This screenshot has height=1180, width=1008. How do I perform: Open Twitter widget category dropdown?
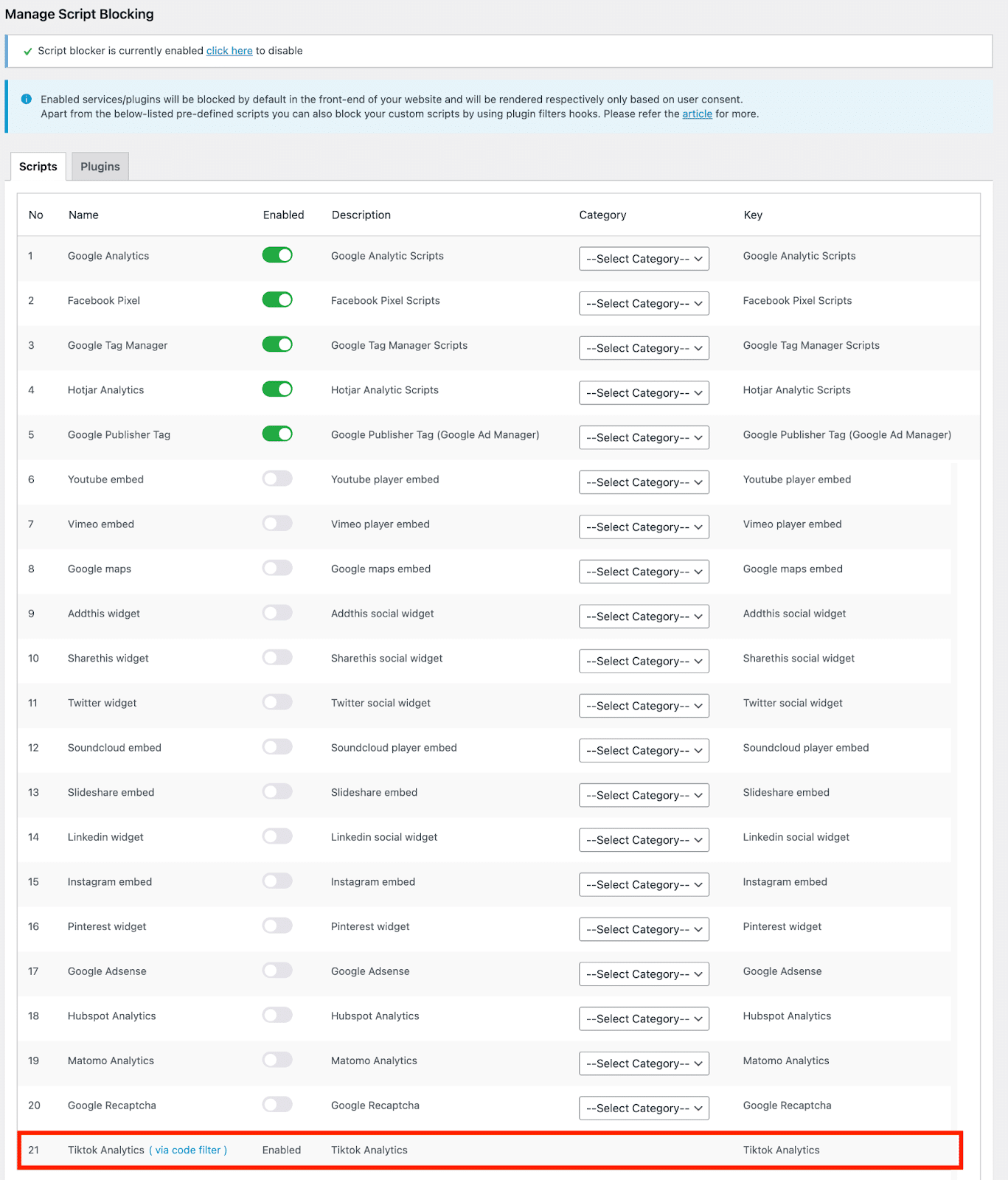[644, 706]
